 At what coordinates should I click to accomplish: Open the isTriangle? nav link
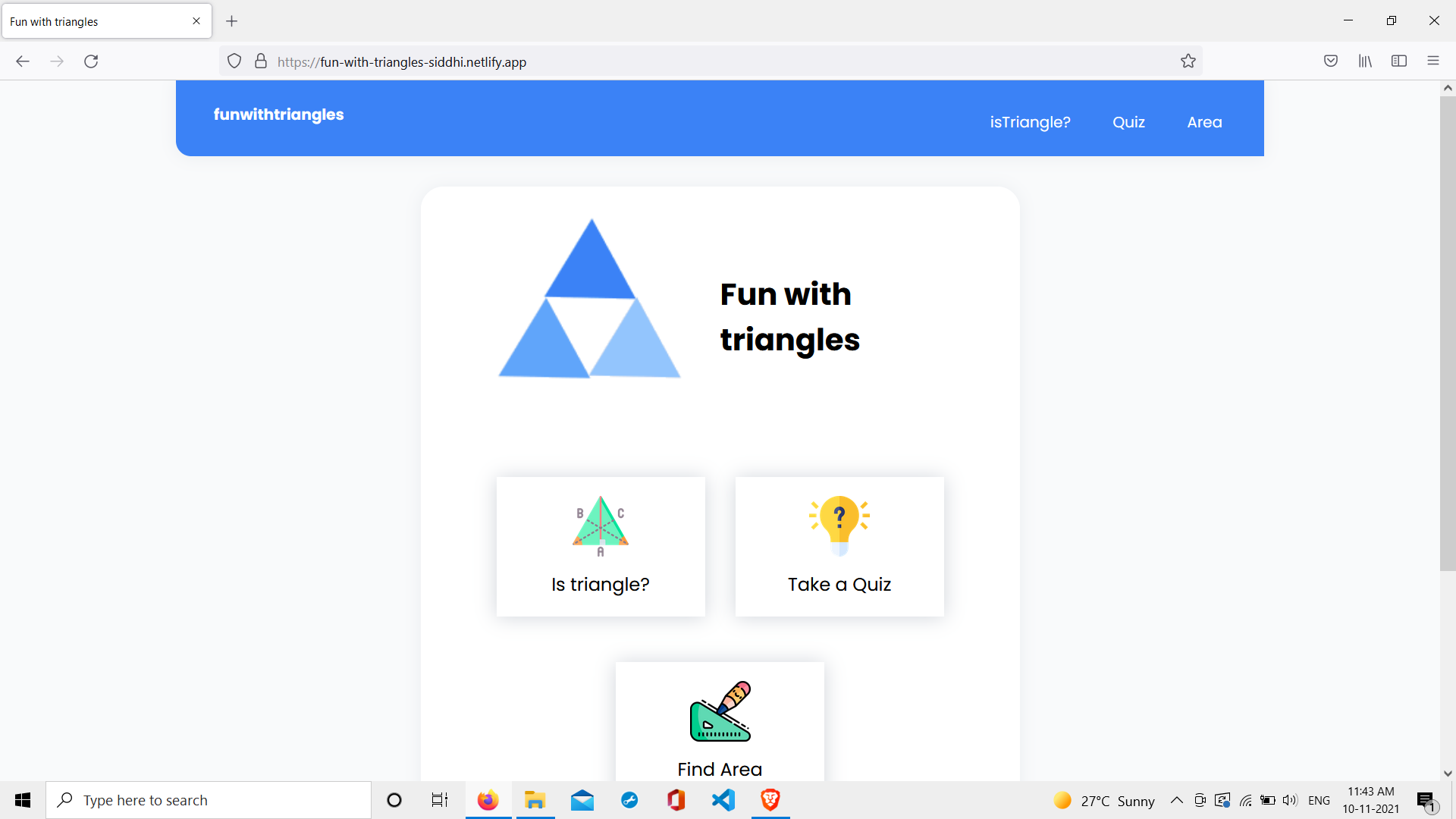pyautogui.click(x=1030, y=122)
